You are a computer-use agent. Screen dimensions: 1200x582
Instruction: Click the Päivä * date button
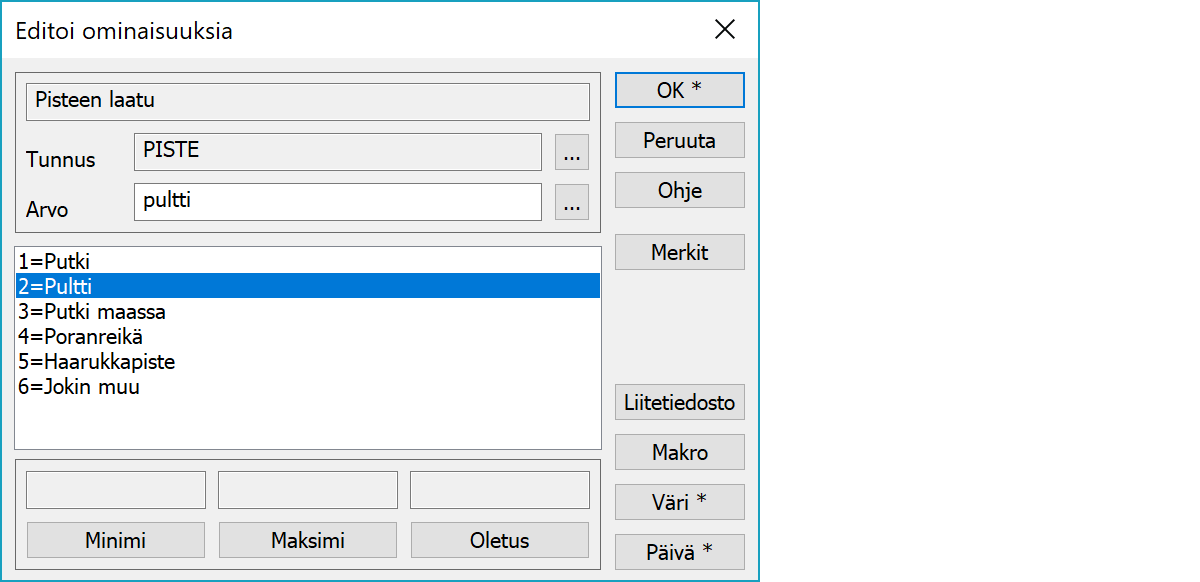pos(679,552)
